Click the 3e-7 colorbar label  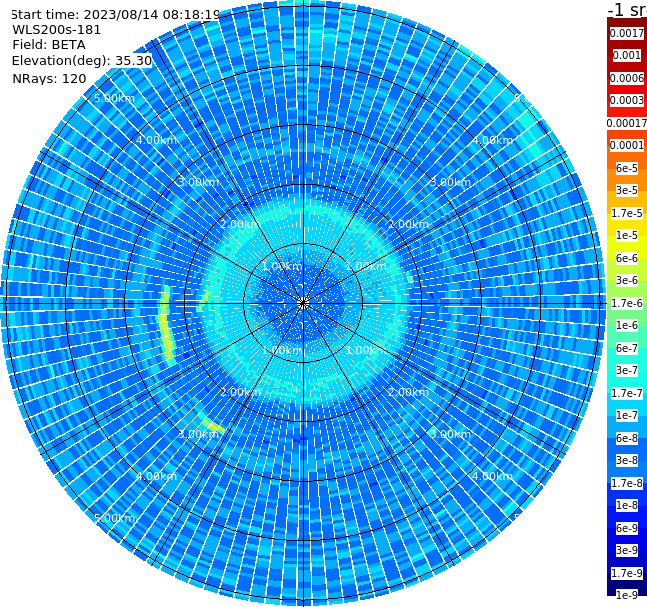tap(627, 370)
